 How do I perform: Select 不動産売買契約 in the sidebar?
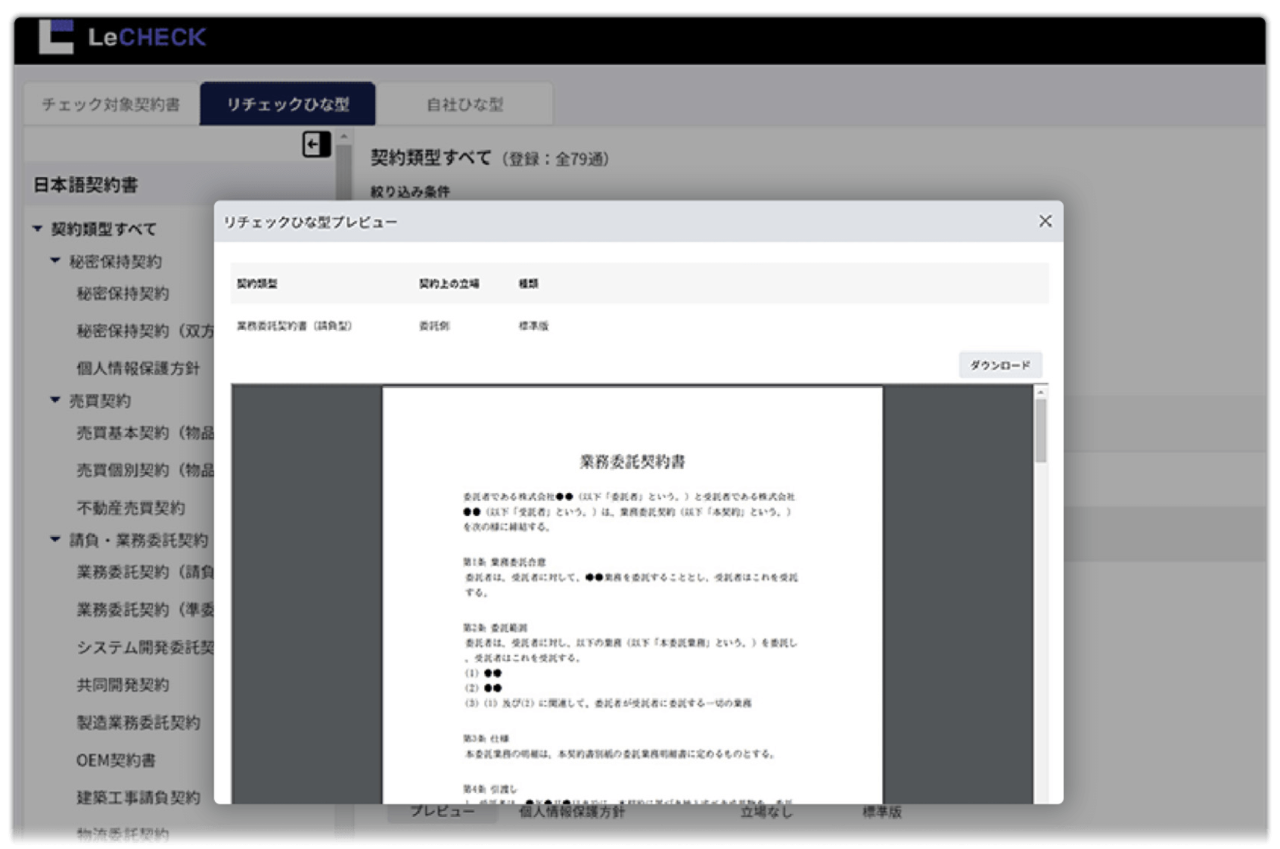click(x=131, y=507)
